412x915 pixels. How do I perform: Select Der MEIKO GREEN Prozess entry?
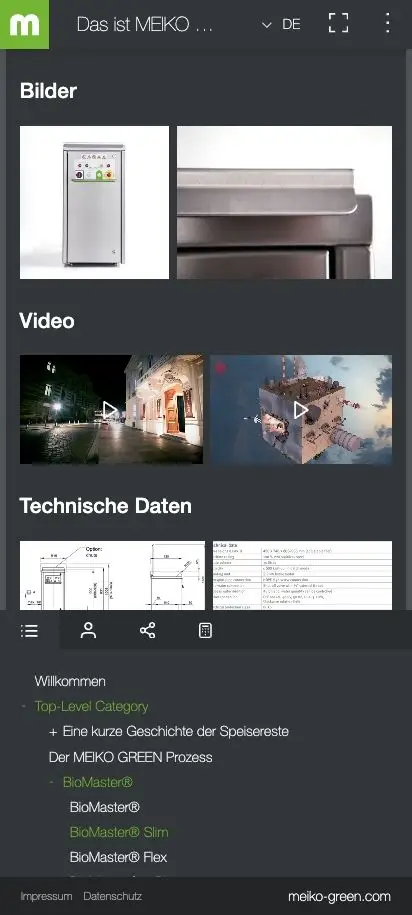(x=130, y=757)
